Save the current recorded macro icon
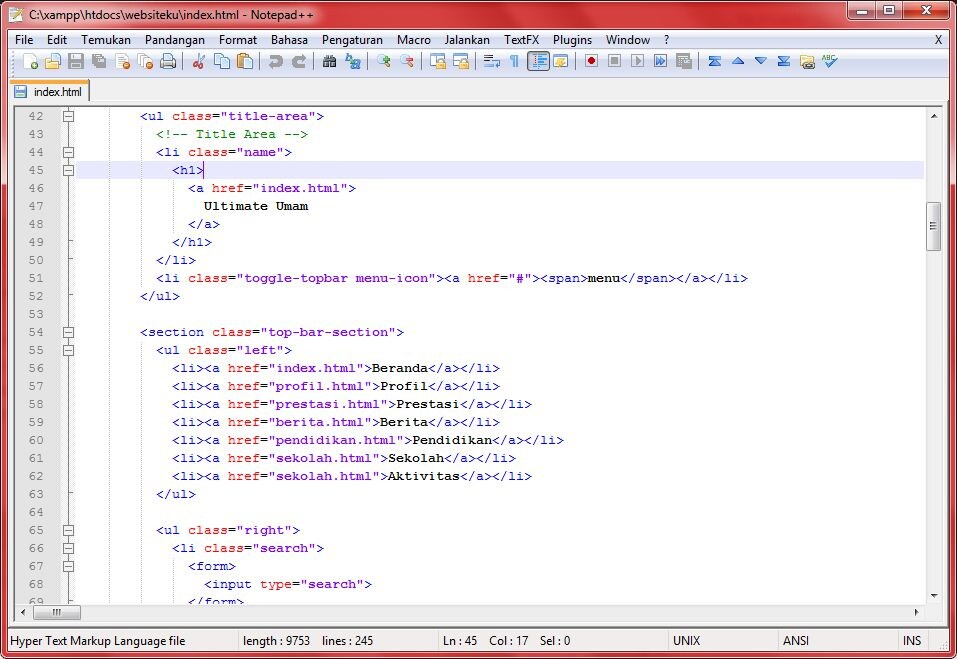This screenshot has height=659, width=957. pyautogui.click(x=684, y=61)
